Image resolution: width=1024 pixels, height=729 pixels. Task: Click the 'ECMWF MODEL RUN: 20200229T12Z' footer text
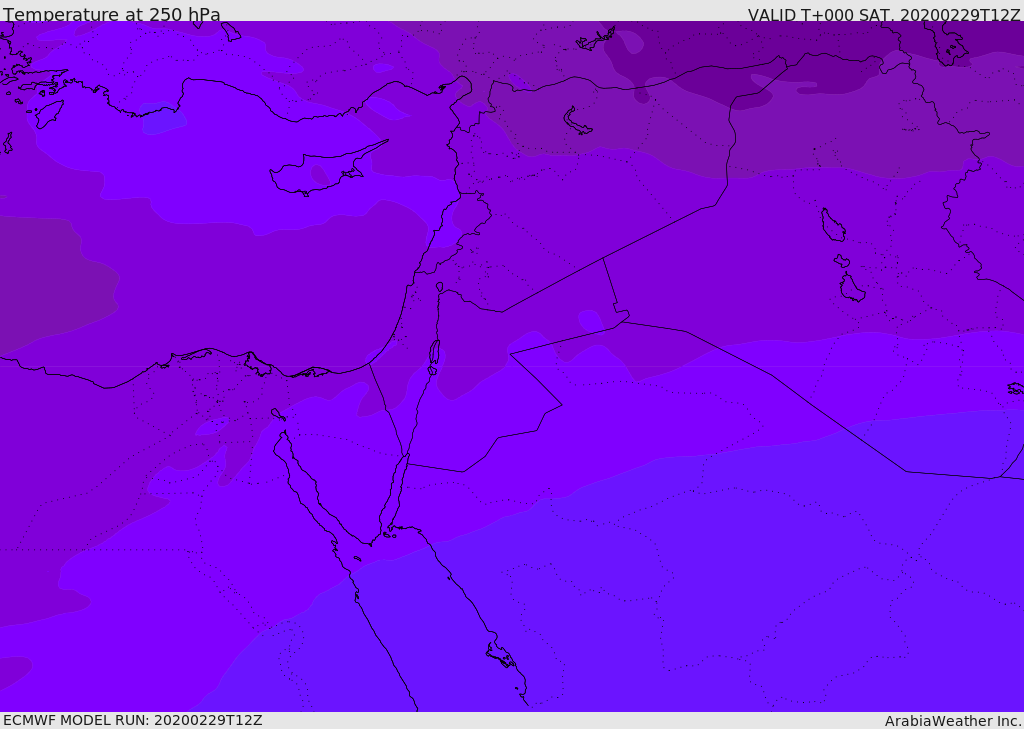[133, 720]
